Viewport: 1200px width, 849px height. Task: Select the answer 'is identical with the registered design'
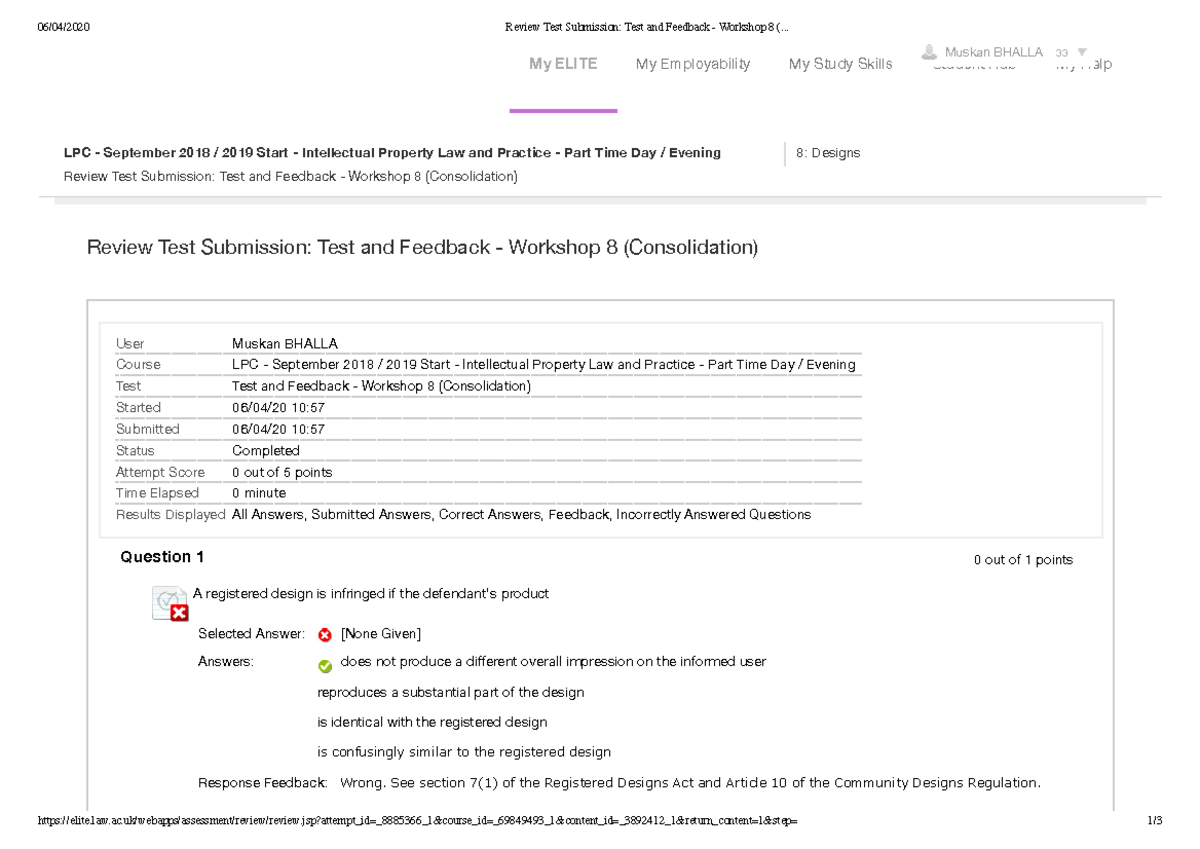pos(431,721)
